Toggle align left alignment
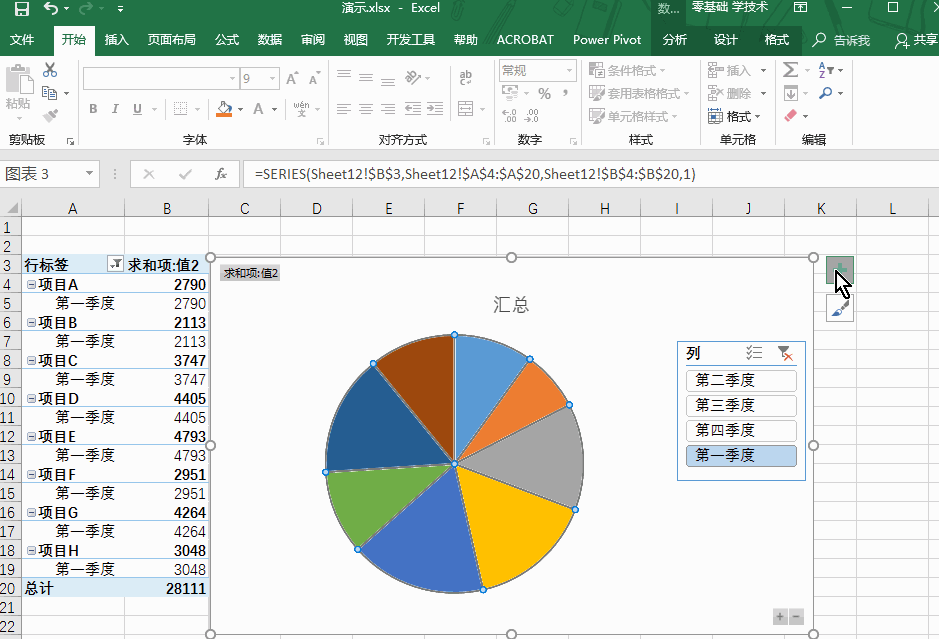The width and height of the screenshot is (939, 639). tap(344, 108)
